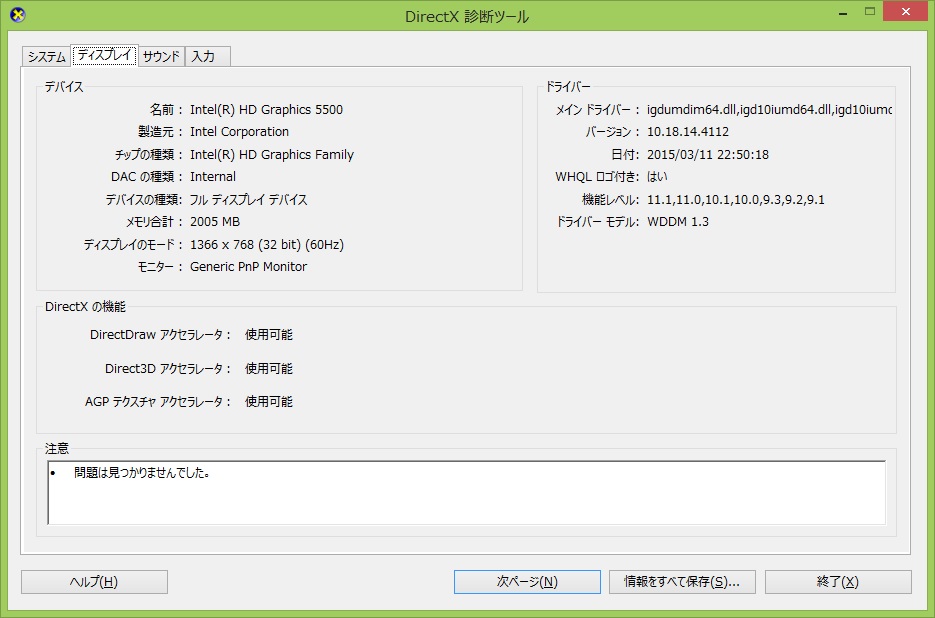Click the WHQL logo value はい

pos(657,177)
